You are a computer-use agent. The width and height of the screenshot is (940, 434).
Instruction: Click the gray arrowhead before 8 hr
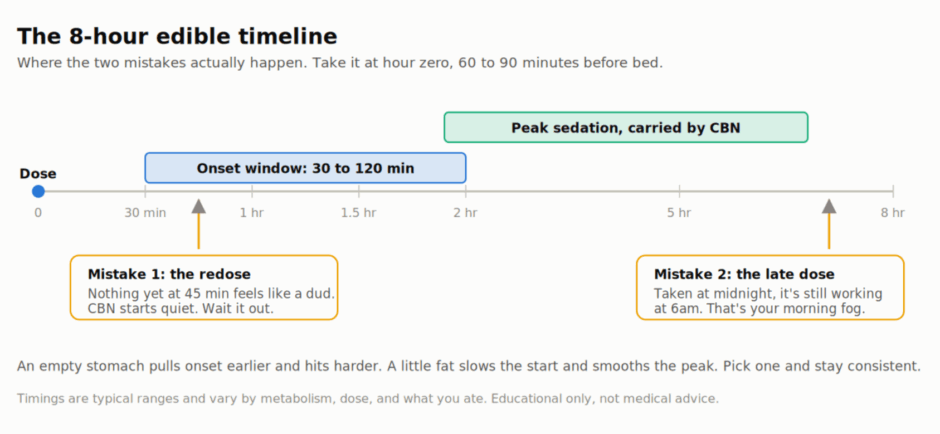tap(829, 206)
